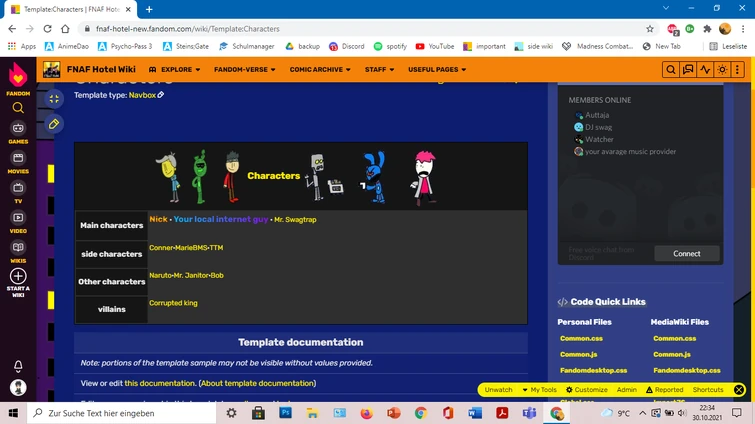
Task: Expand My Tools in bottom toolbar
Action: click(539, 390)
